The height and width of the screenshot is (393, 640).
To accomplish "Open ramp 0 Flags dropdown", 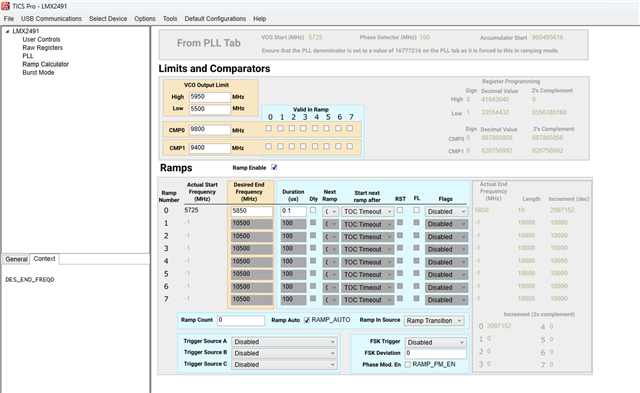I will (446, 211).
